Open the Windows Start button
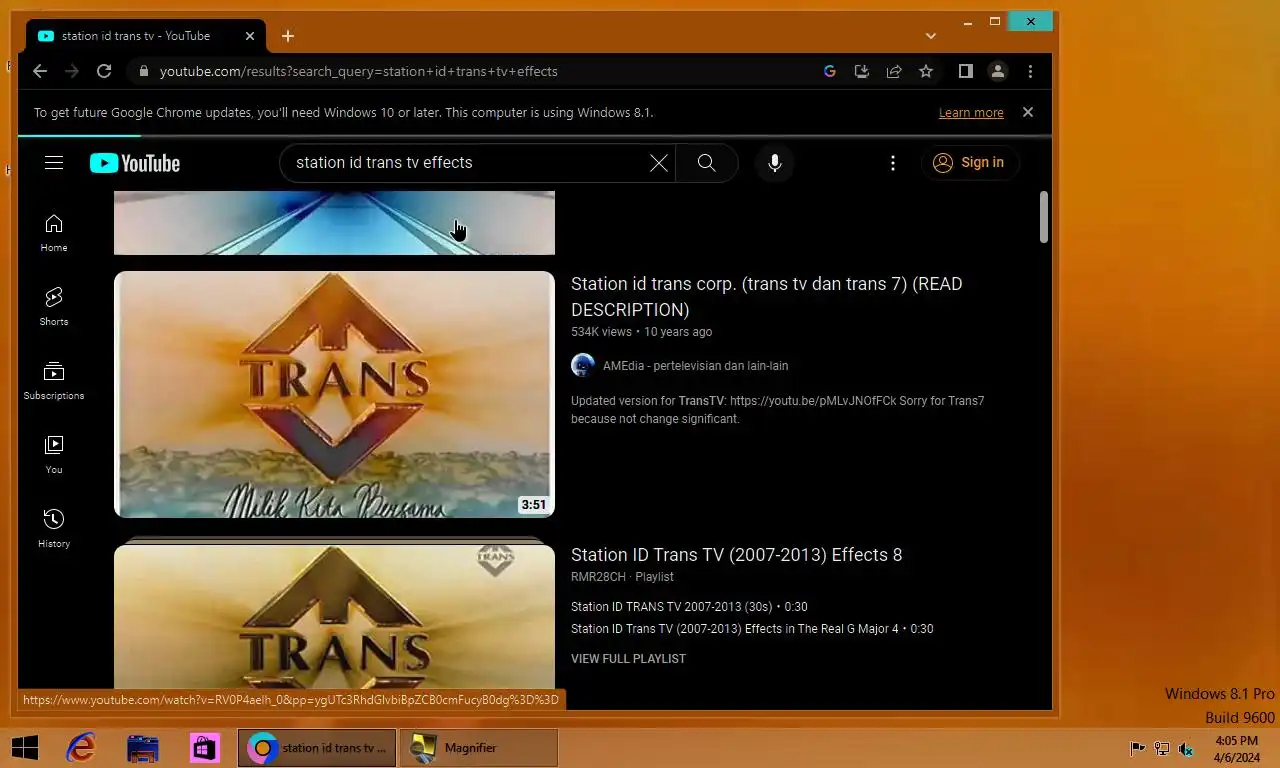 tap(25, 748)
